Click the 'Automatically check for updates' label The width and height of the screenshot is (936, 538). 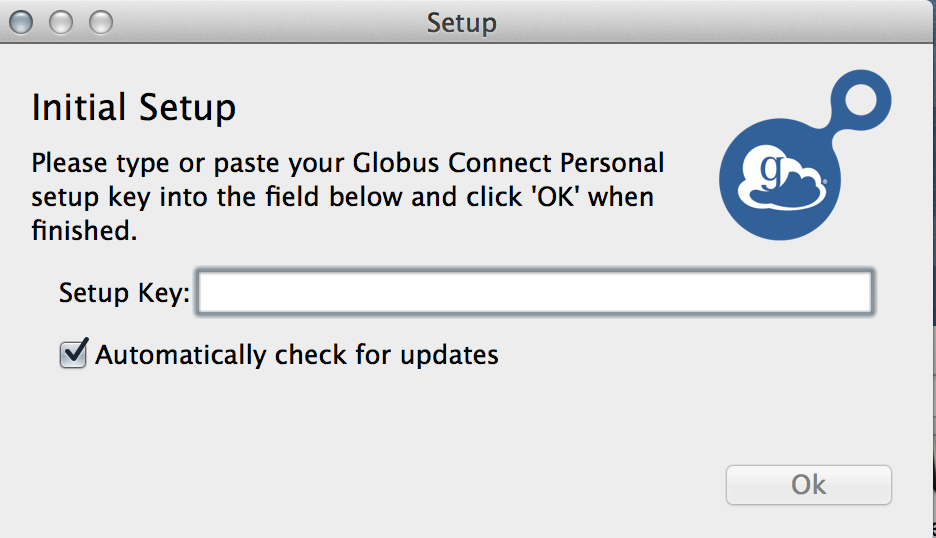tap(297, 354)
